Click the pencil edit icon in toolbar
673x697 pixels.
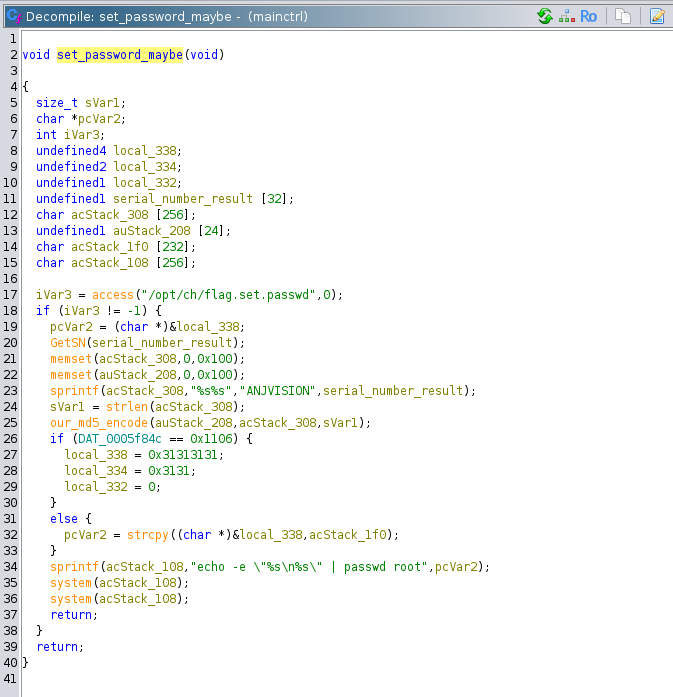coord(657,16)
